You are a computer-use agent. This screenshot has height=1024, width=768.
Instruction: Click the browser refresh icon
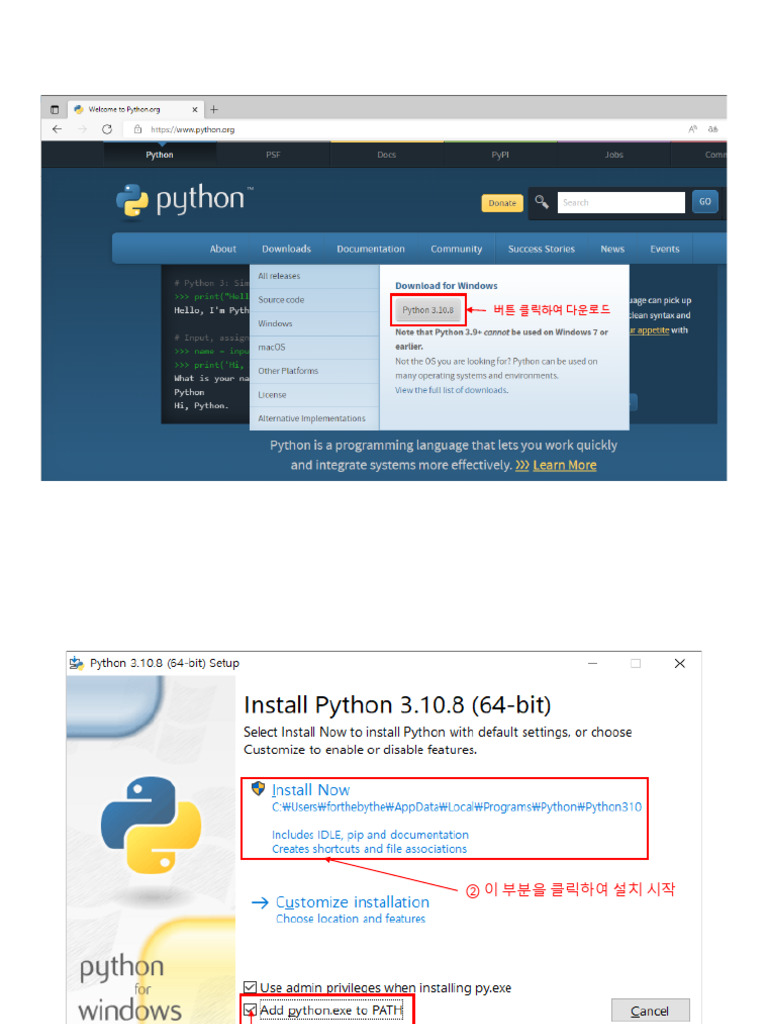click(x=107, y=129)
